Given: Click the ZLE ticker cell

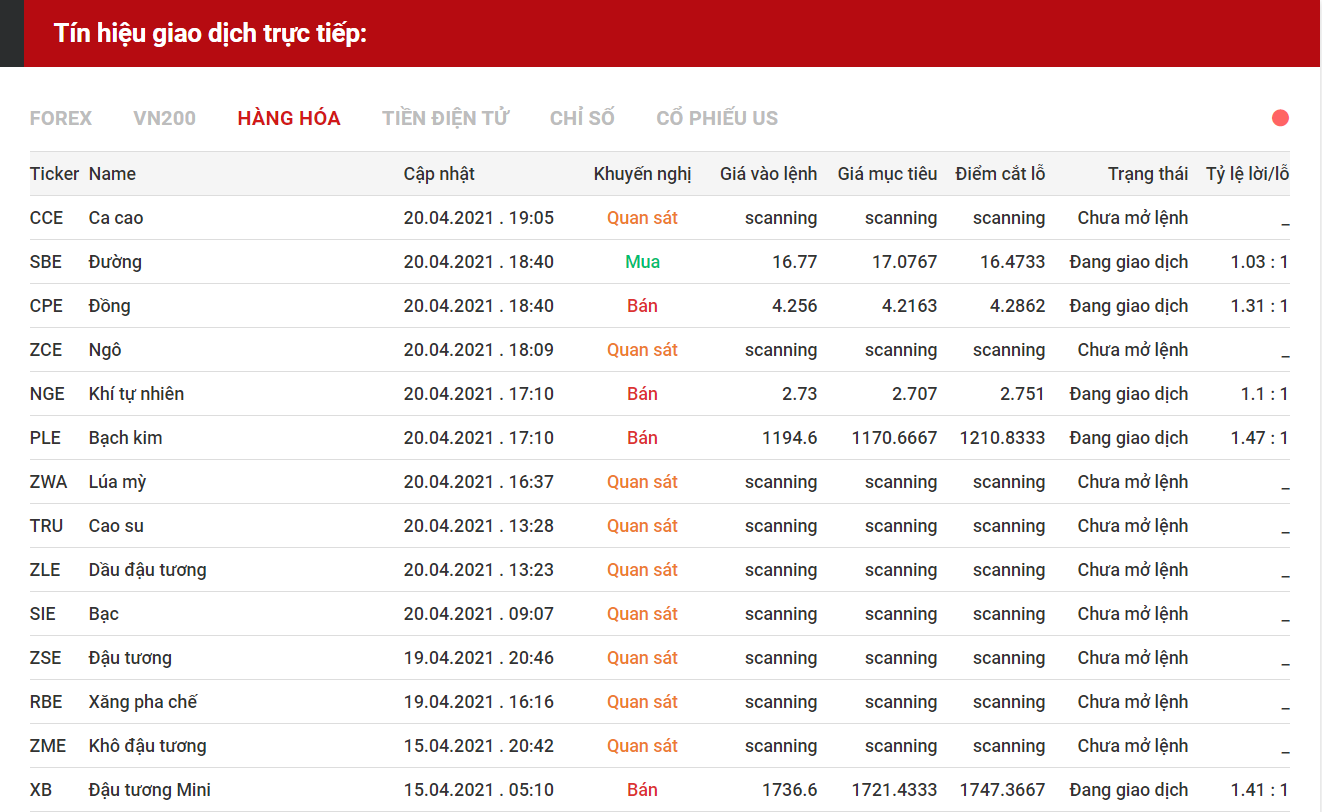Looking at the screenshot, I should point(45,570).
